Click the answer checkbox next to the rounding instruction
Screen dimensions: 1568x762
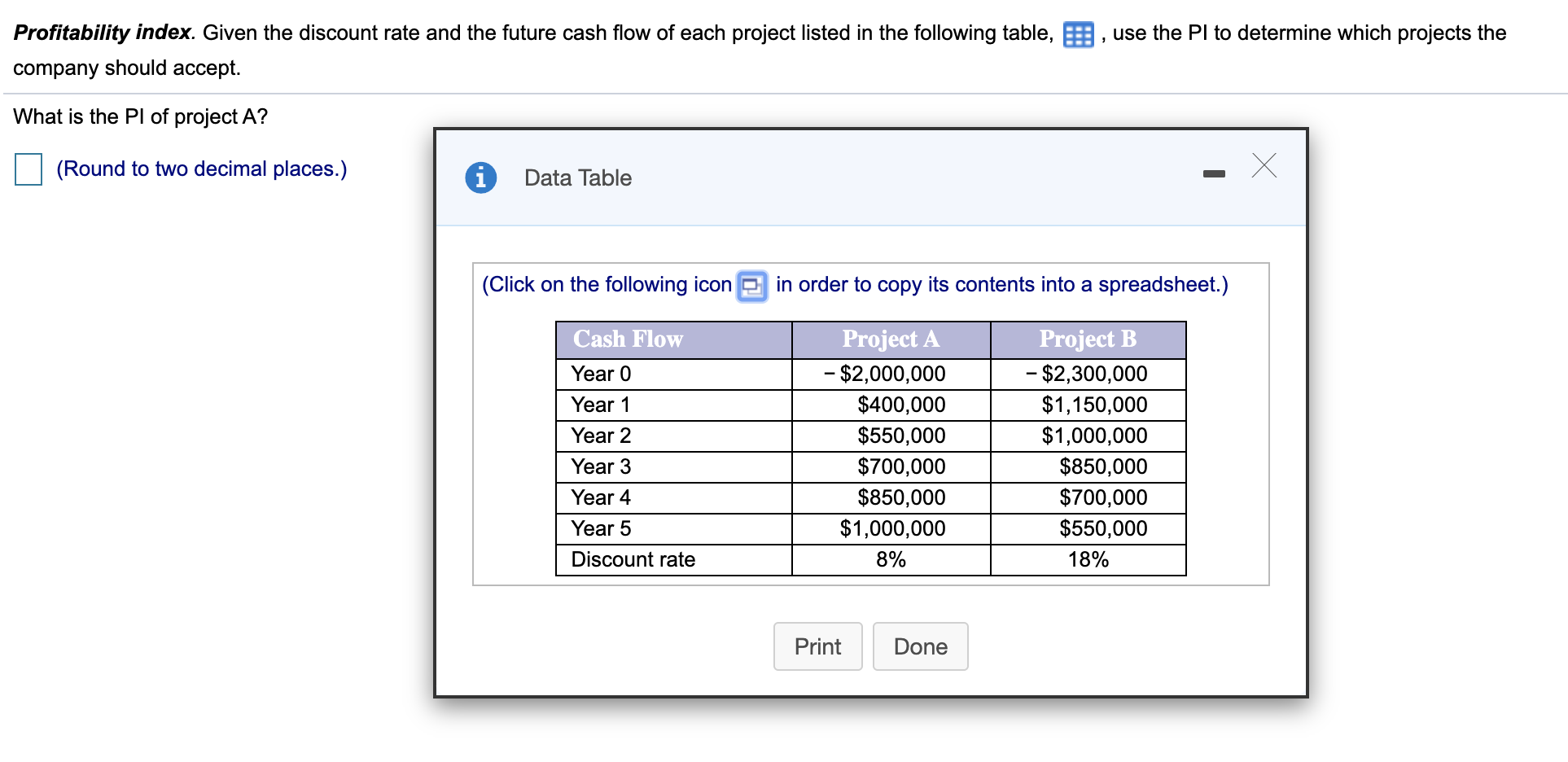(x=28, y=169)
